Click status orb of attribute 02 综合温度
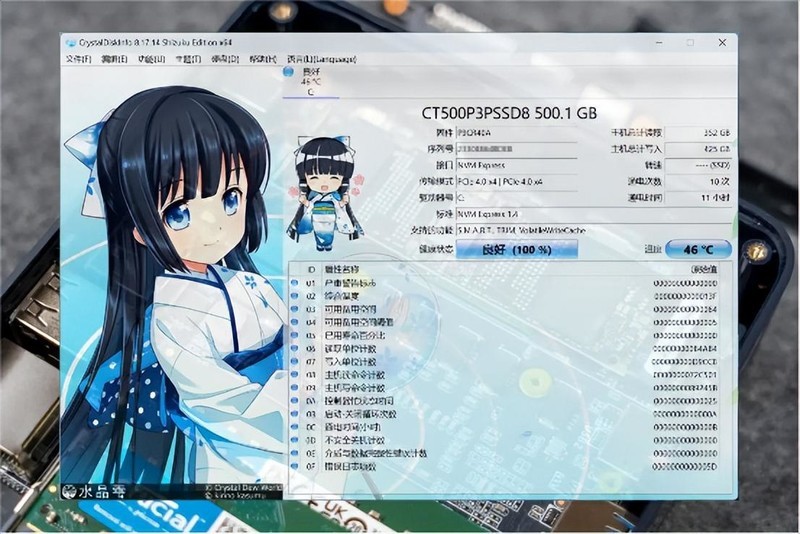Screen dimensions: 800x534 pyautogui.click(x=294, y=296)
